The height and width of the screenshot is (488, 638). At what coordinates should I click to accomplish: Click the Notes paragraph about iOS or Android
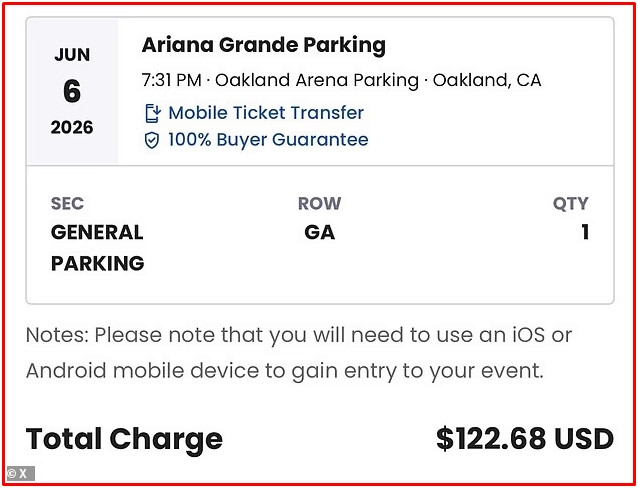299,353
